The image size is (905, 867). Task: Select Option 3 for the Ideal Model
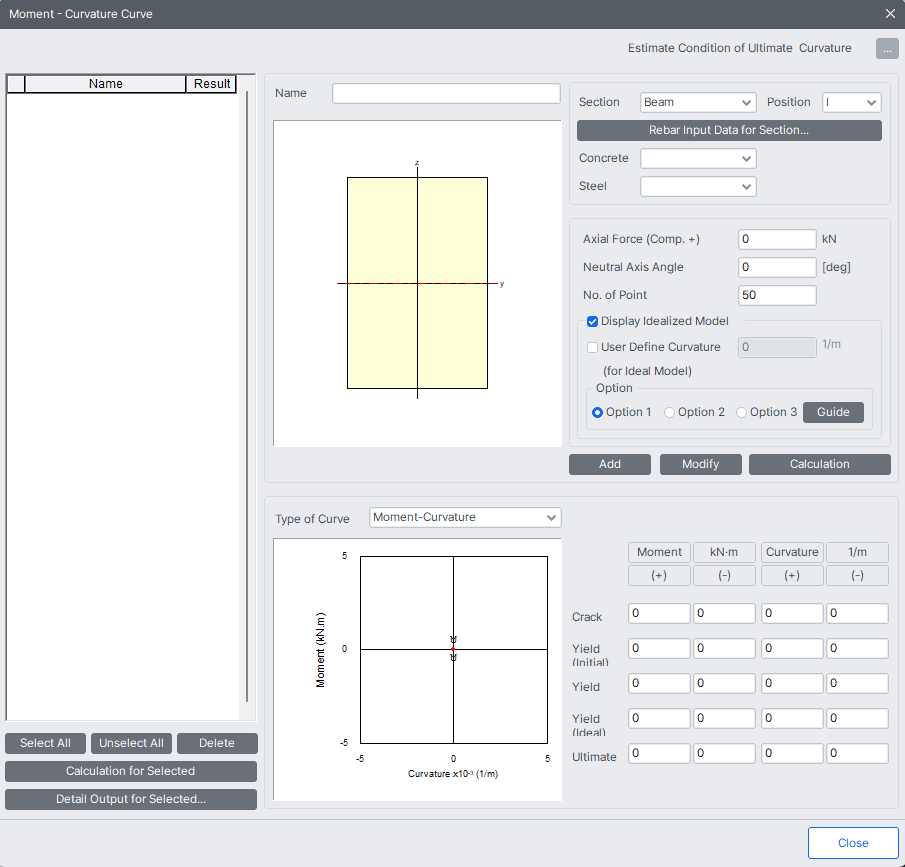pos(740,412)
